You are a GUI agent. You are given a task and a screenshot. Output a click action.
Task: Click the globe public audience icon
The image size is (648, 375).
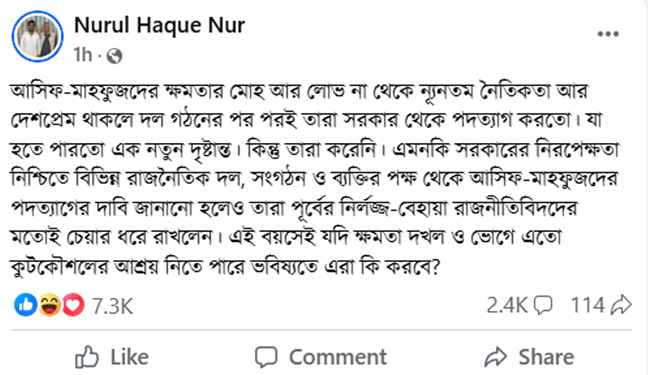click(114, 56)
